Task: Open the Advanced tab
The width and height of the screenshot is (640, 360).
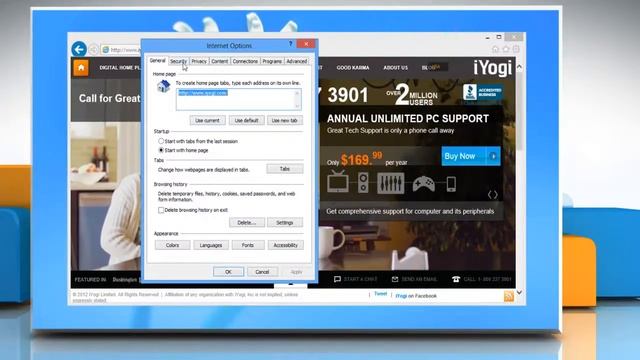Action: (x=297, y=61)
